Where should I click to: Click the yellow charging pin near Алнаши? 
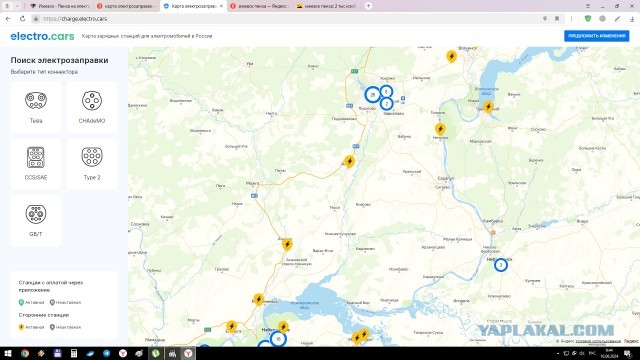tap(287, 244)
